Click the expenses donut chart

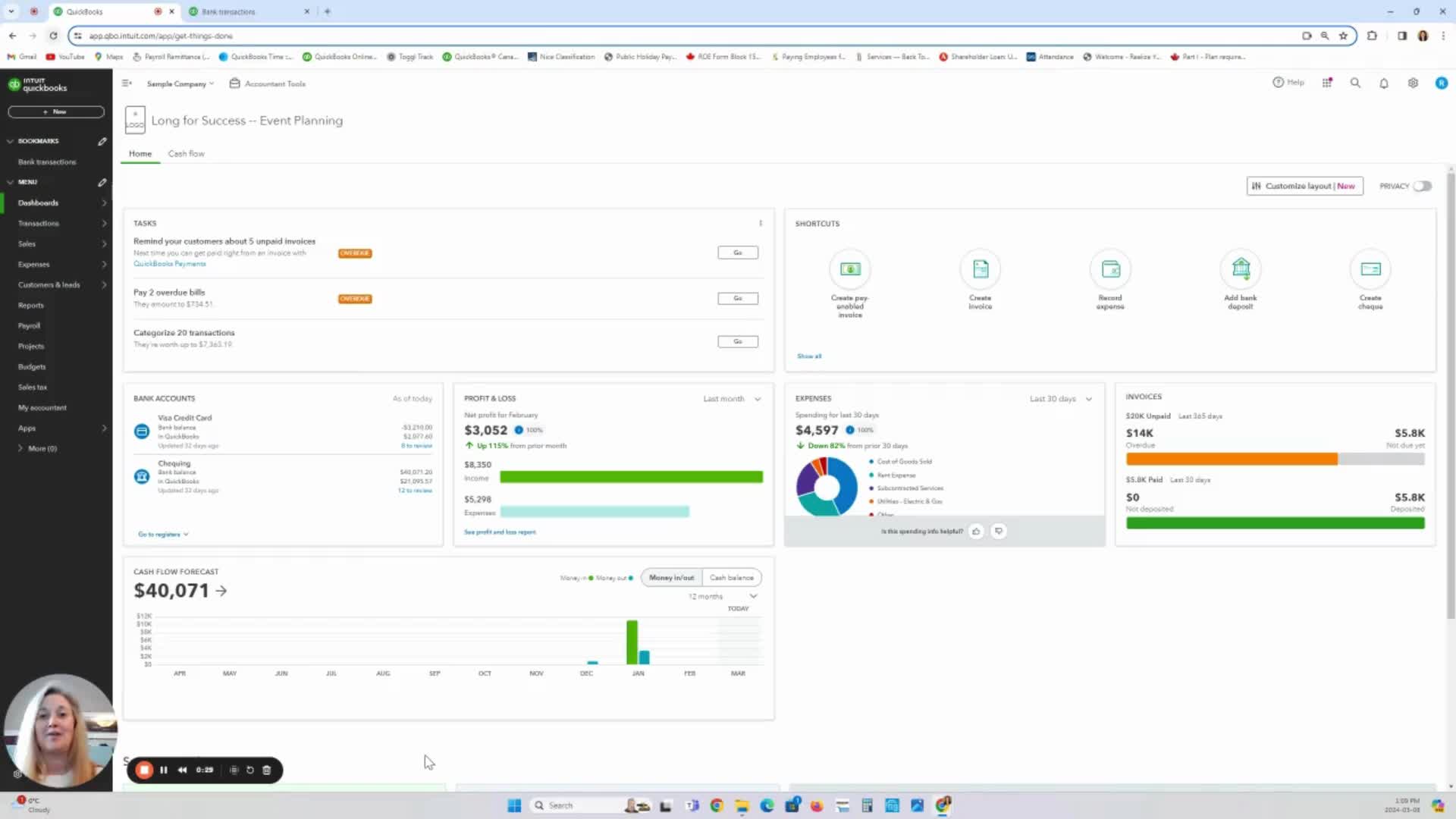(827, 486)
